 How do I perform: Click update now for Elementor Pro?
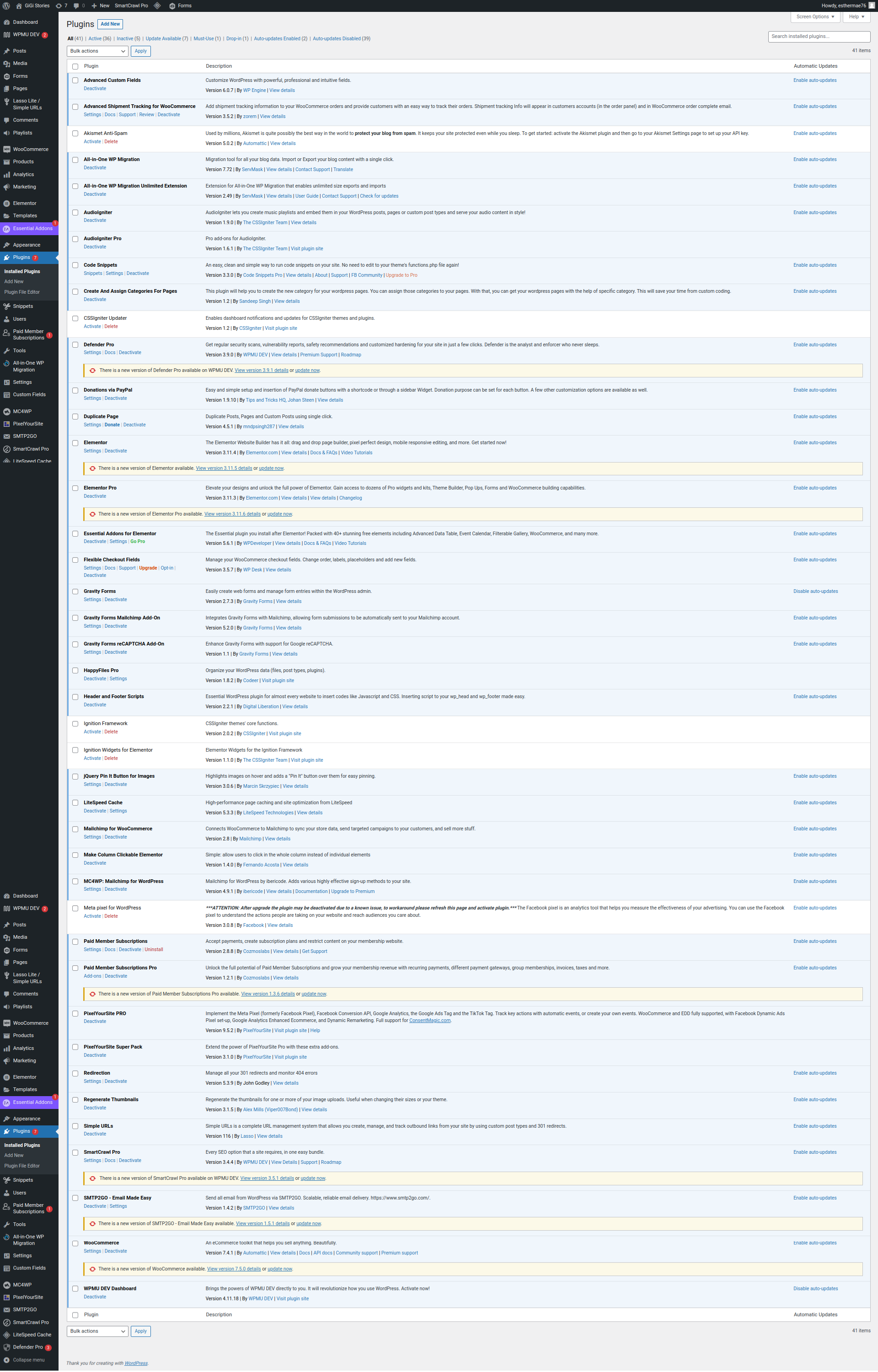[279, 514]
